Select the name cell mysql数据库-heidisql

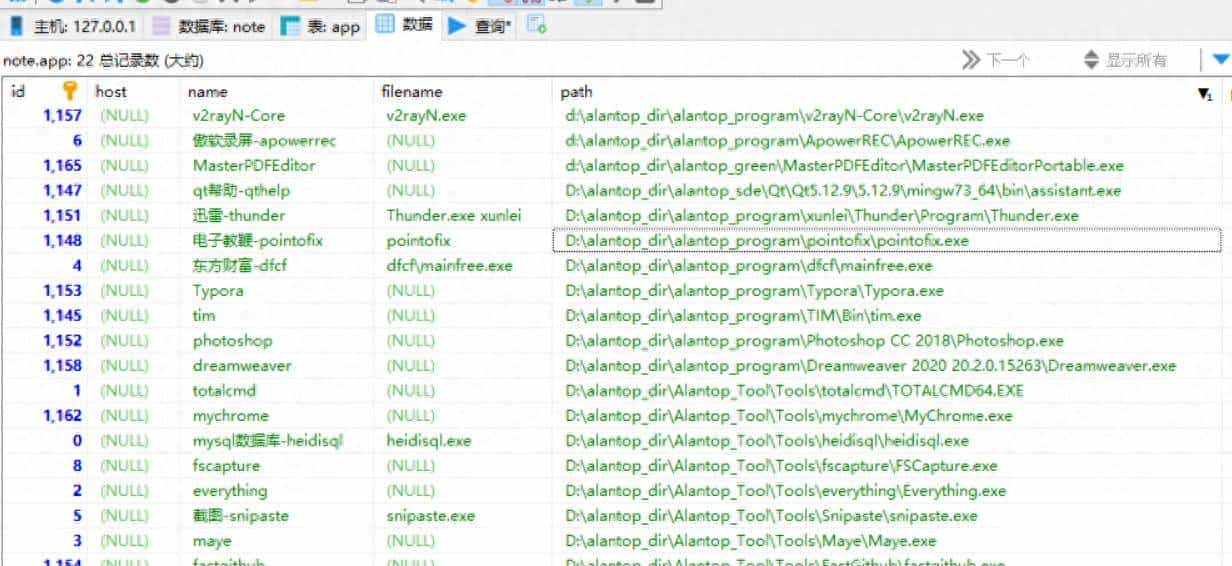pos(268,441)
